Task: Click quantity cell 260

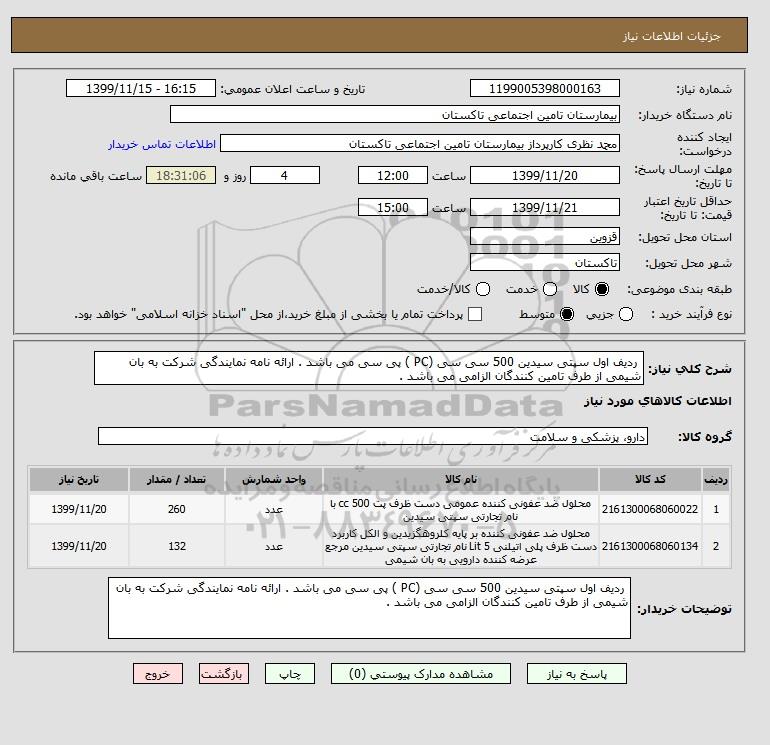Action: coord(177,509)
